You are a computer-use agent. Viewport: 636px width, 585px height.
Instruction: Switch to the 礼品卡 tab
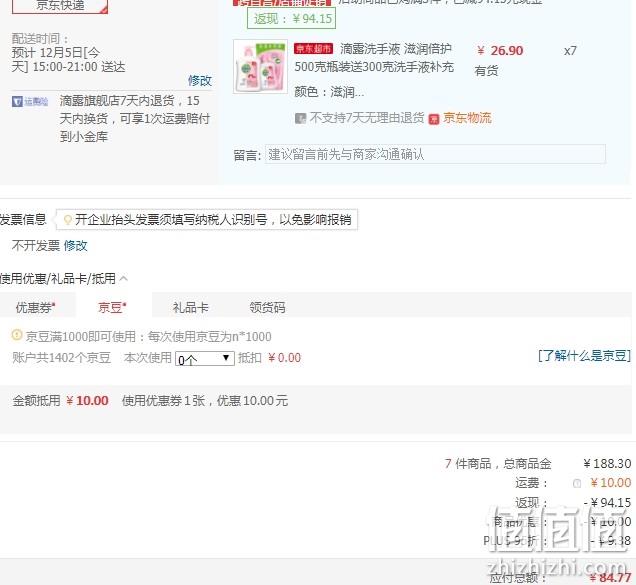[190, 307]
